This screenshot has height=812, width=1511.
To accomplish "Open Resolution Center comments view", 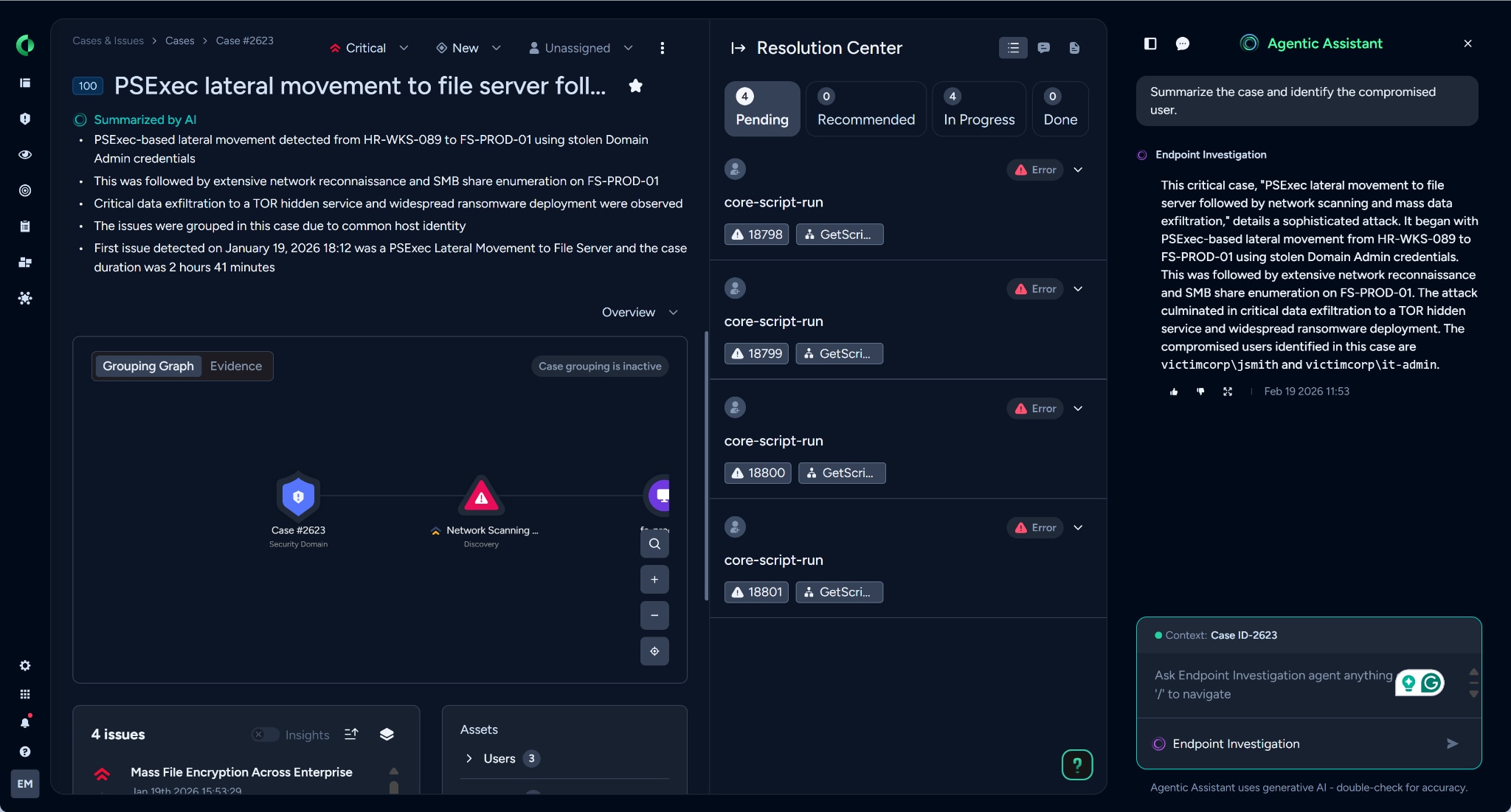I will tap(1043, 48).
